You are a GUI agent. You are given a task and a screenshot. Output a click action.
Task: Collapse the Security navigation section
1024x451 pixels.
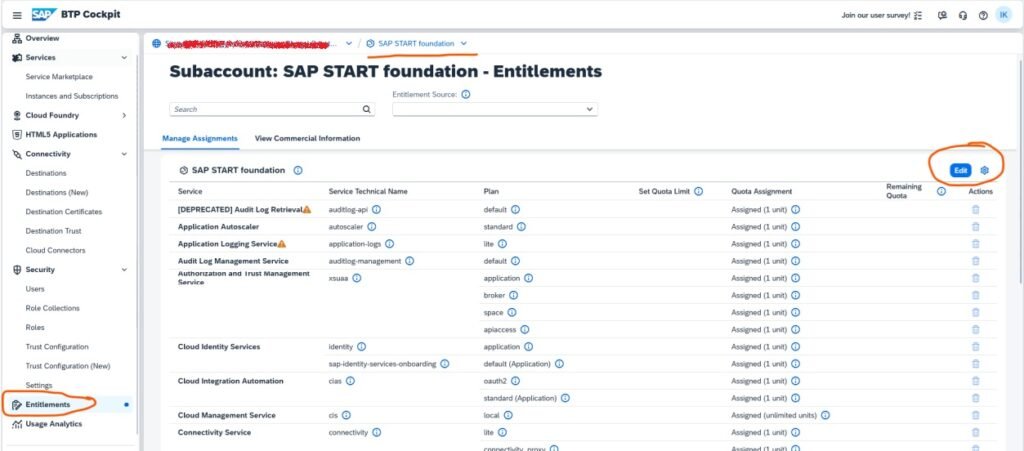(124, 270)
